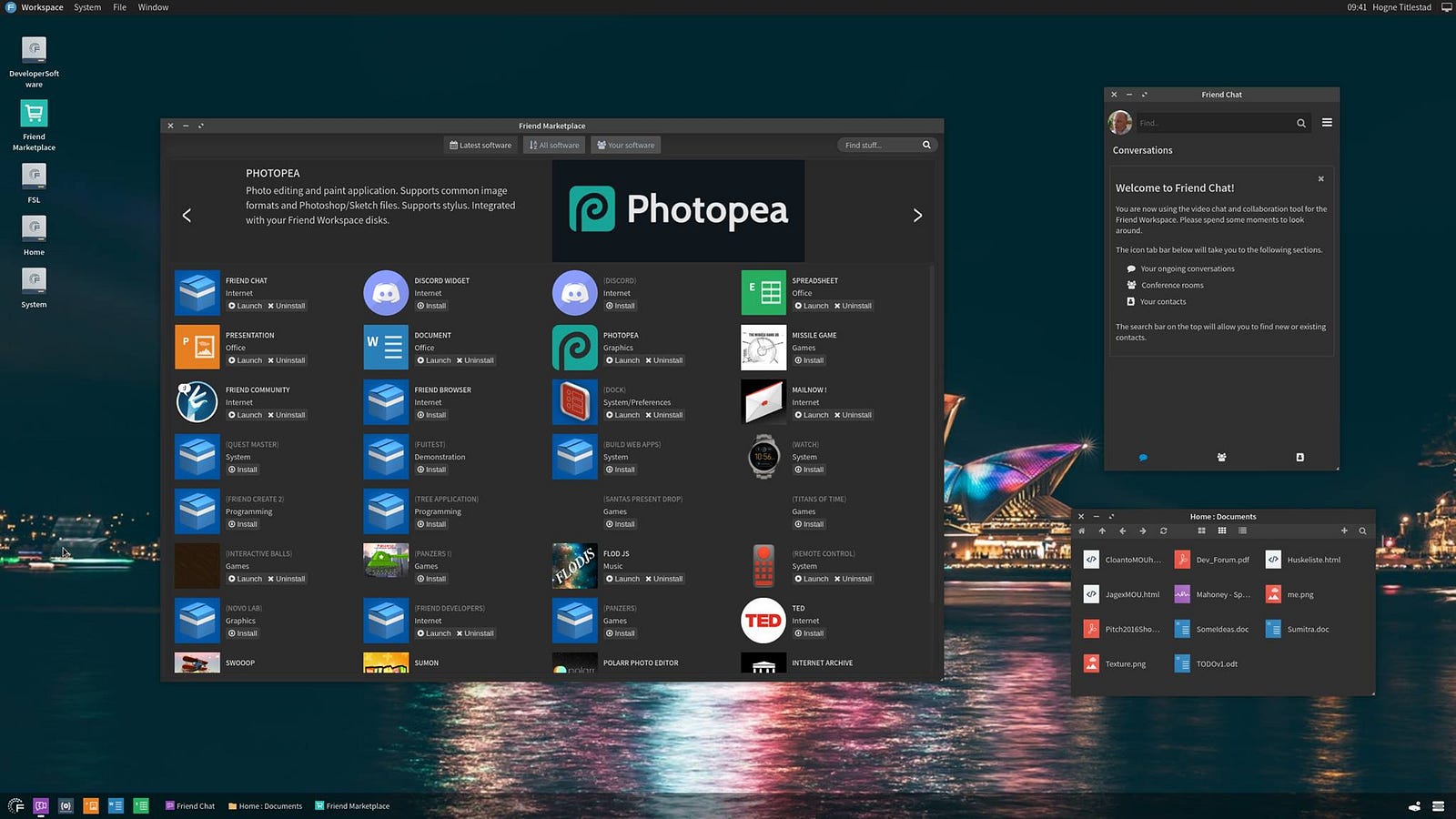Open contacts tab at Friend Chat bottom
This screenshot has height=819, width=1456.
click(1299, 458)
